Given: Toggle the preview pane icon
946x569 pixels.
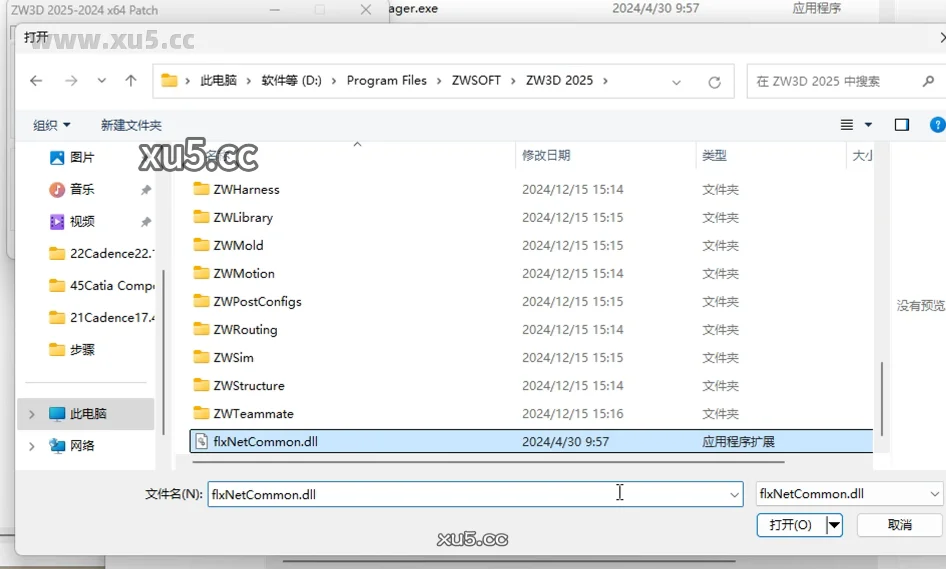Looking at the screenshot, I should coord(901,125).
